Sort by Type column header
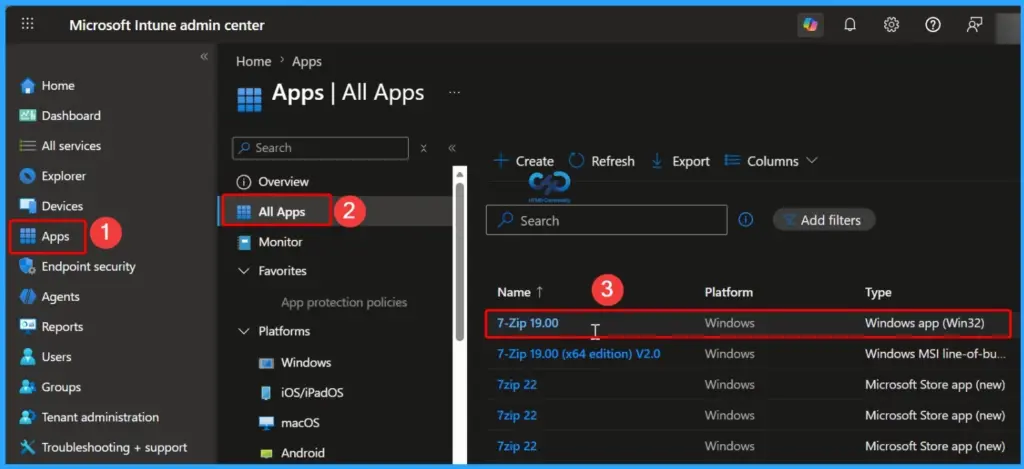The image size is (1024, 469). click(x=878, y=293)
